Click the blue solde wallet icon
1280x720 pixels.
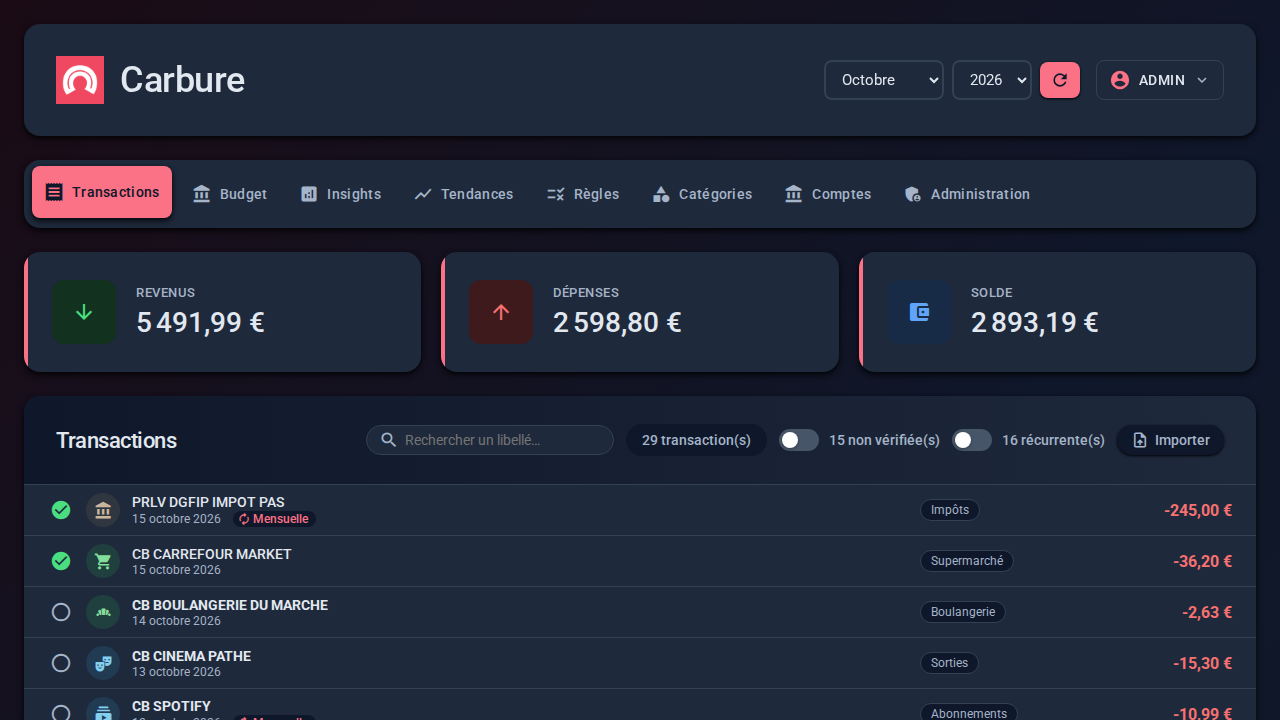tap(919, 312)
